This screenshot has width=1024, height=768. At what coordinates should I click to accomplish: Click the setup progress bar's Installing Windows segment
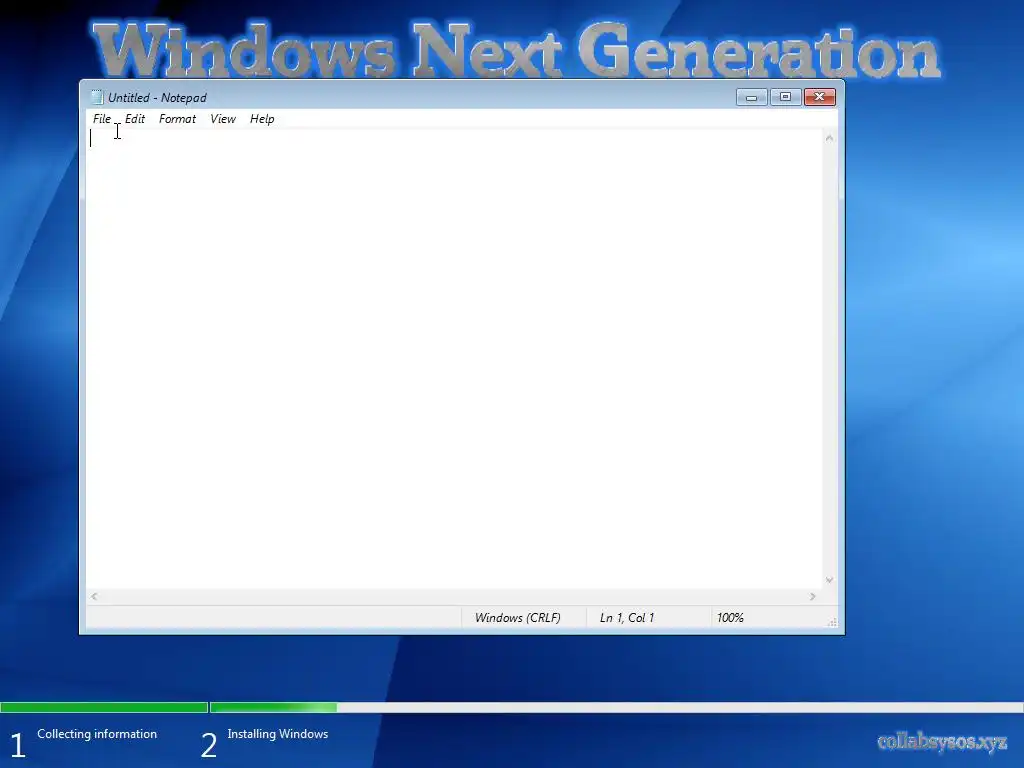tap(616, 707)
